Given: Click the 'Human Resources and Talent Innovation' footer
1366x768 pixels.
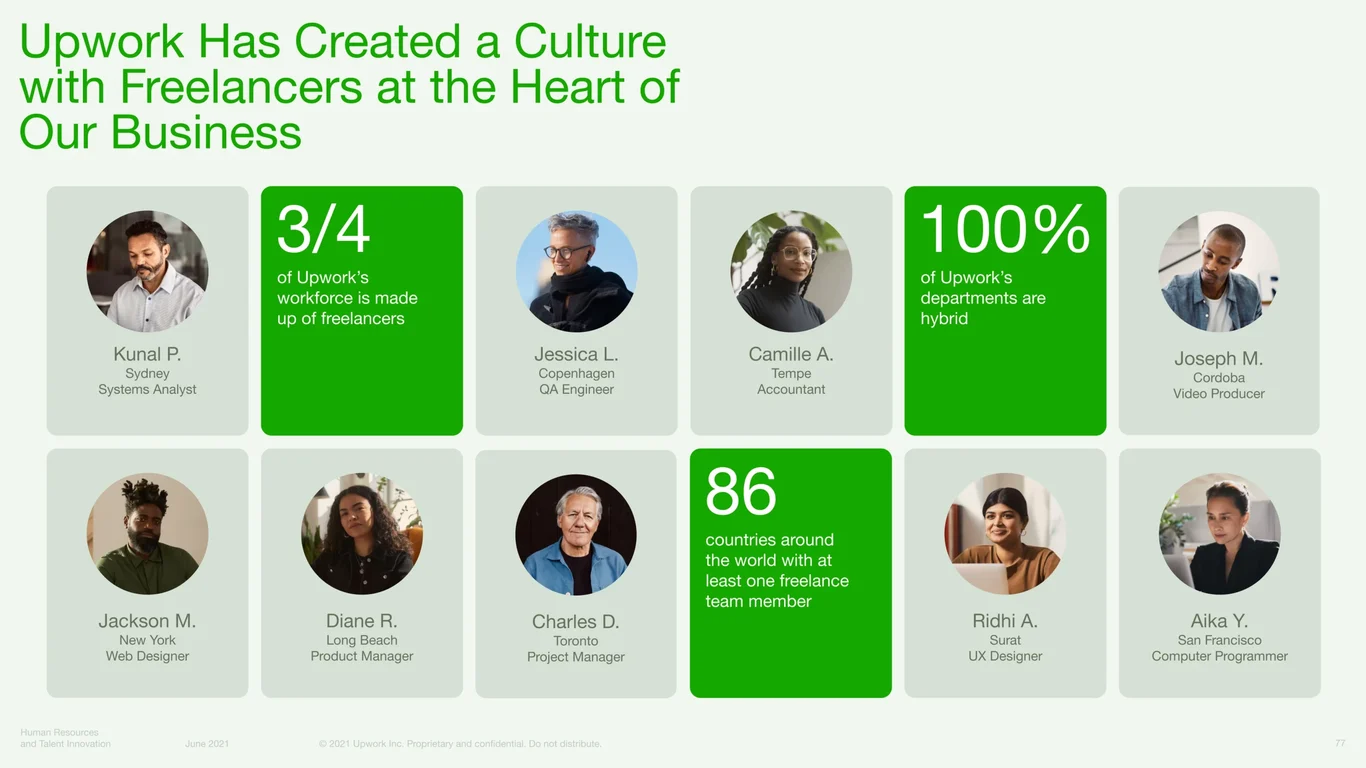Looking at the screenshot, I should pyautogui.click(x=65, y=738).
